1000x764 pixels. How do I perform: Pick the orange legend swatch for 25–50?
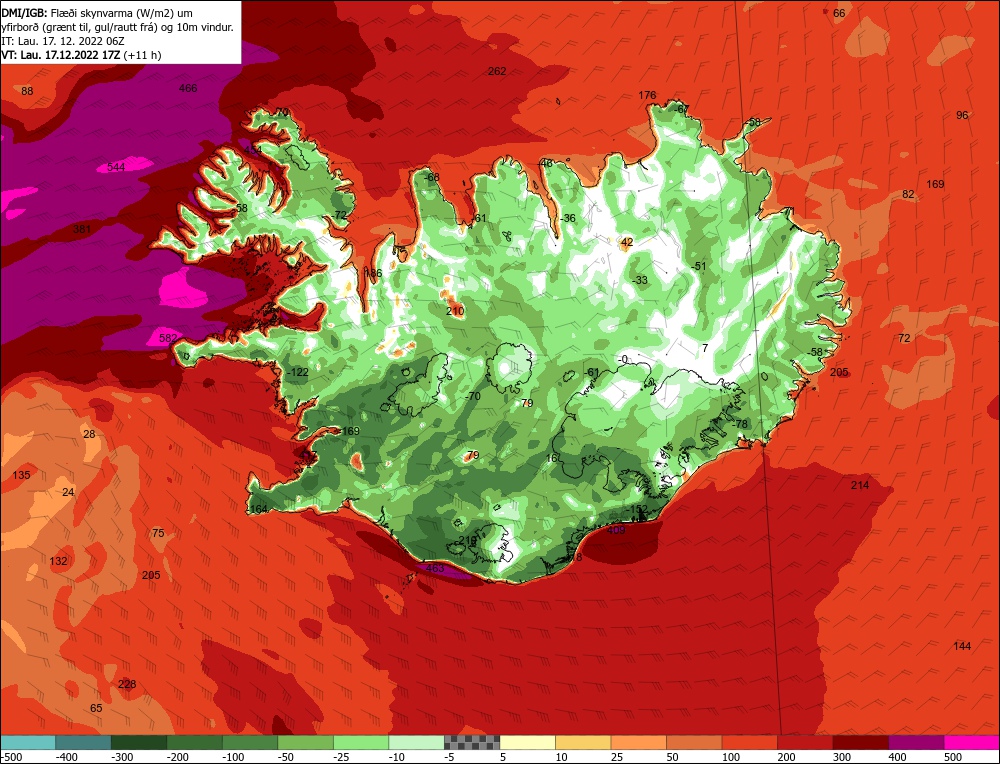(639, 742)
